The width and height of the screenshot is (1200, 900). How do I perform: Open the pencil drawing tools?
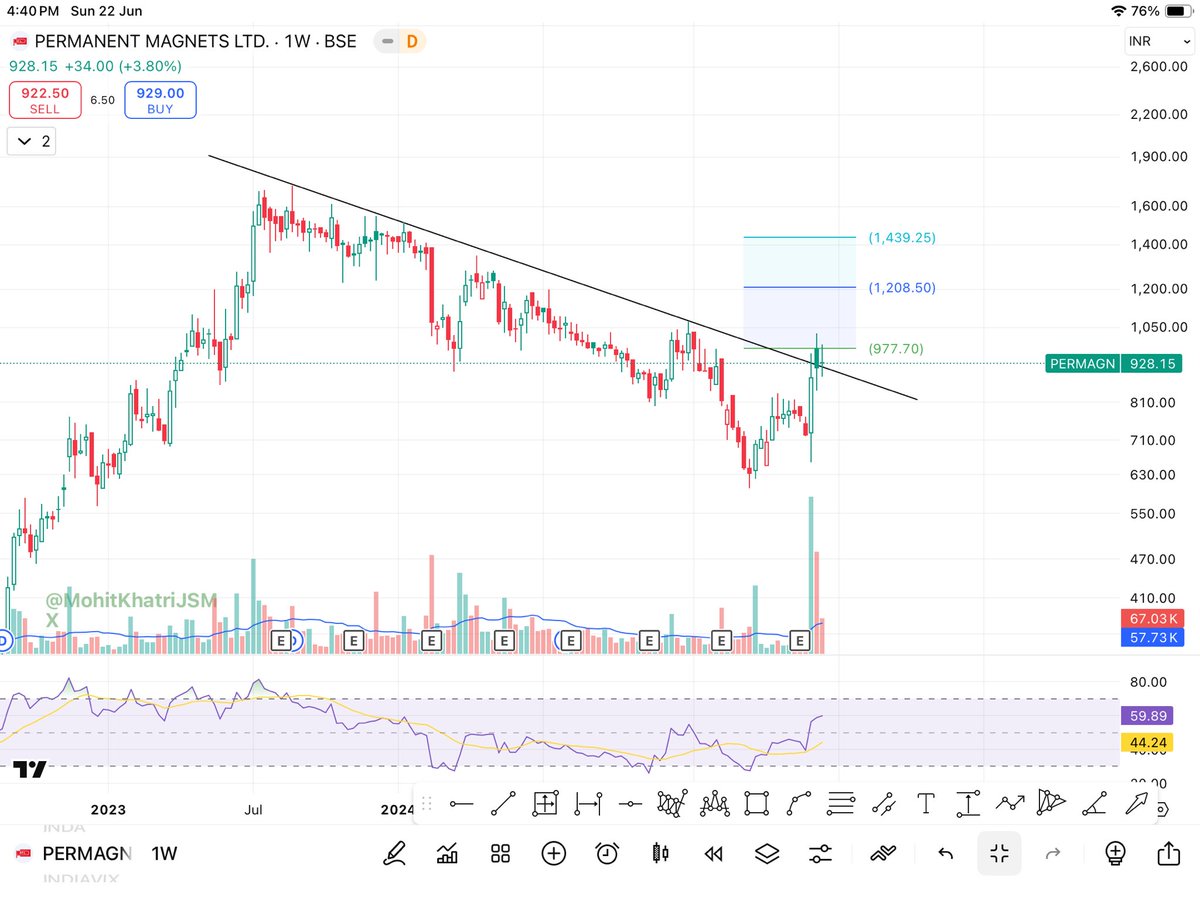pos(396,854)
